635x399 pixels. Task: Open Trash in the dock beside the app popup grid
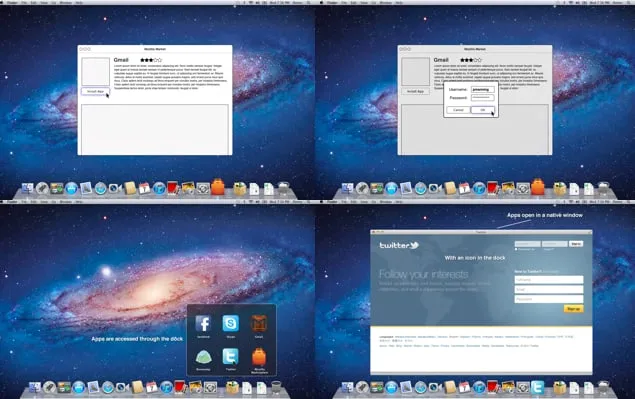click(276, 388)
